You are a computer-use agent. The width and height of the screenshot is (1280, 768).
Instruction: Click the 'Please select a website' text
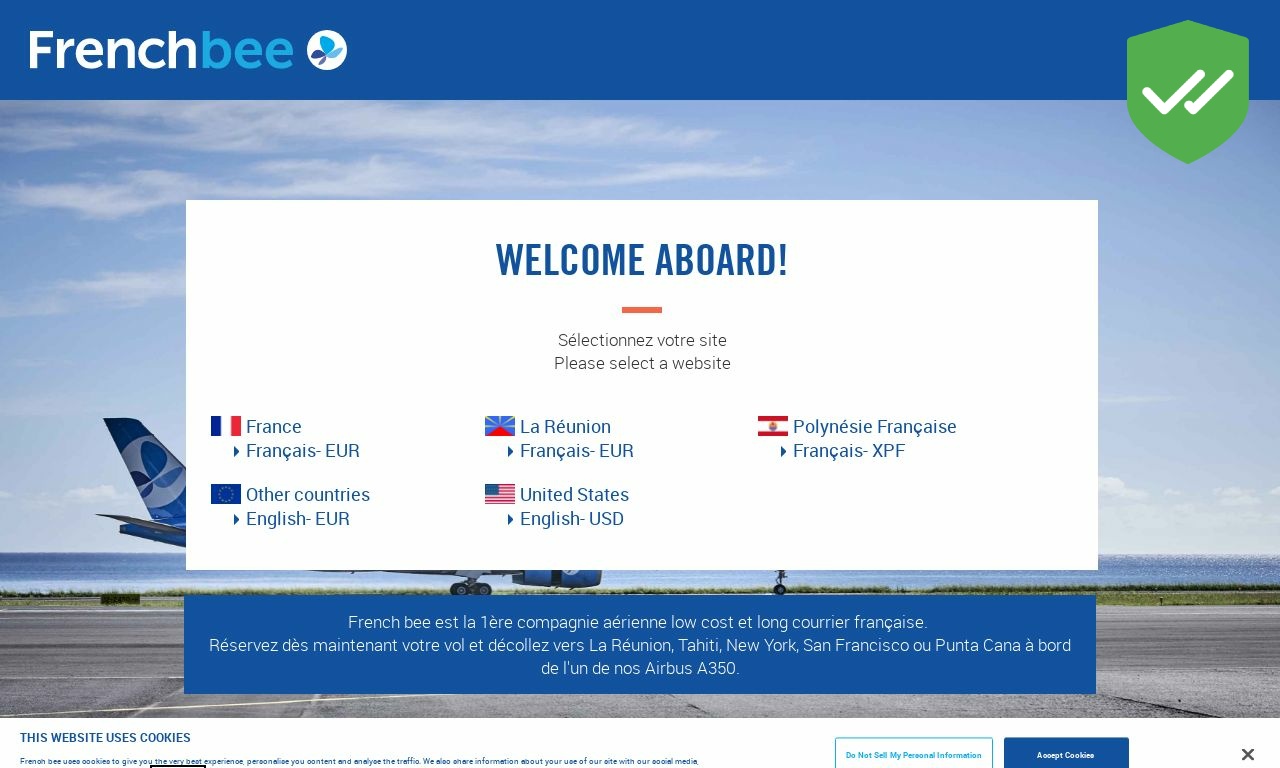click(642, 363)
